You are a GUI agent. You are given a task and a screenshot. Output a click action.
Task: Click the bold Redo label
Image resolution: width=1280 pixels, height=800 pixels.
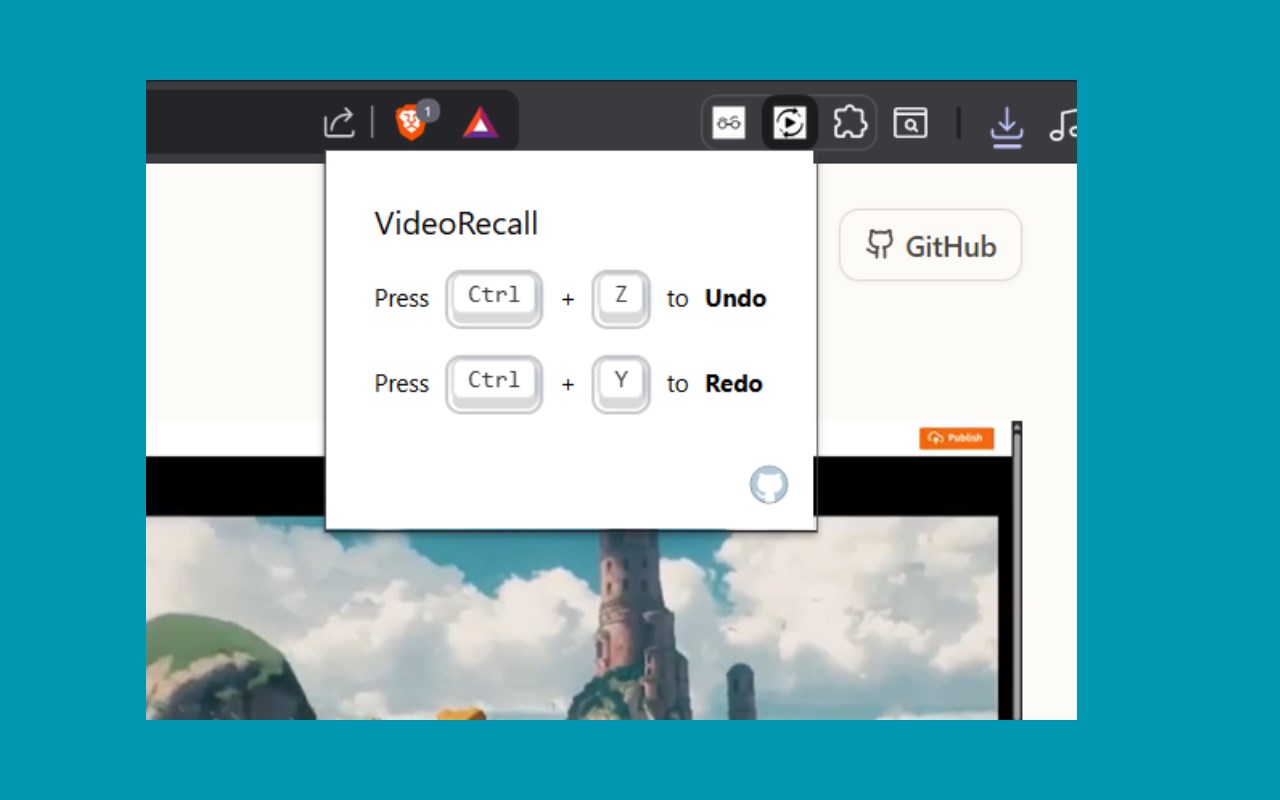click(x=734, y=383)
